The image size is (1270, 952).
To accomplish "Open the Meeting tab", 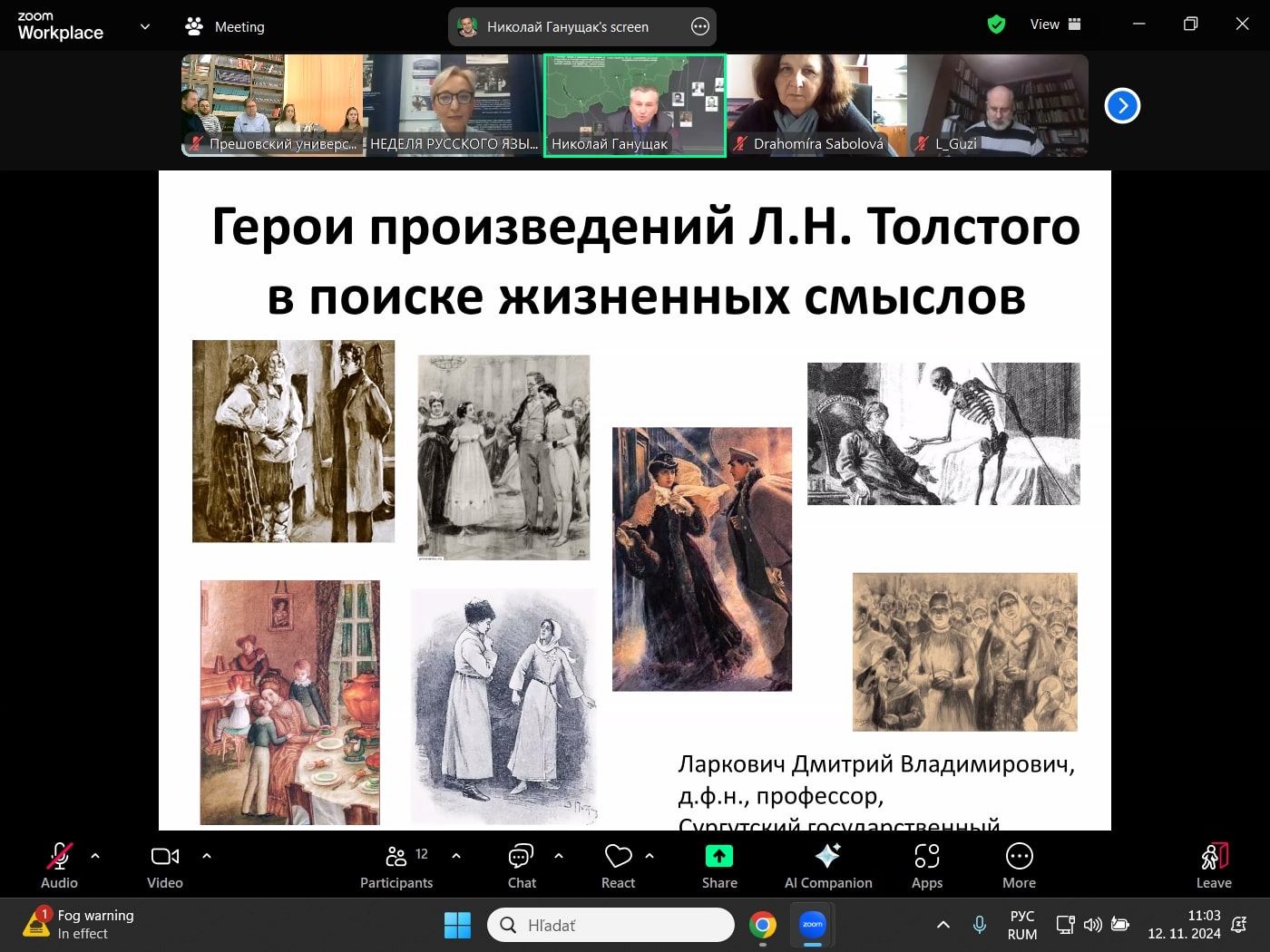I will point(225,26).
